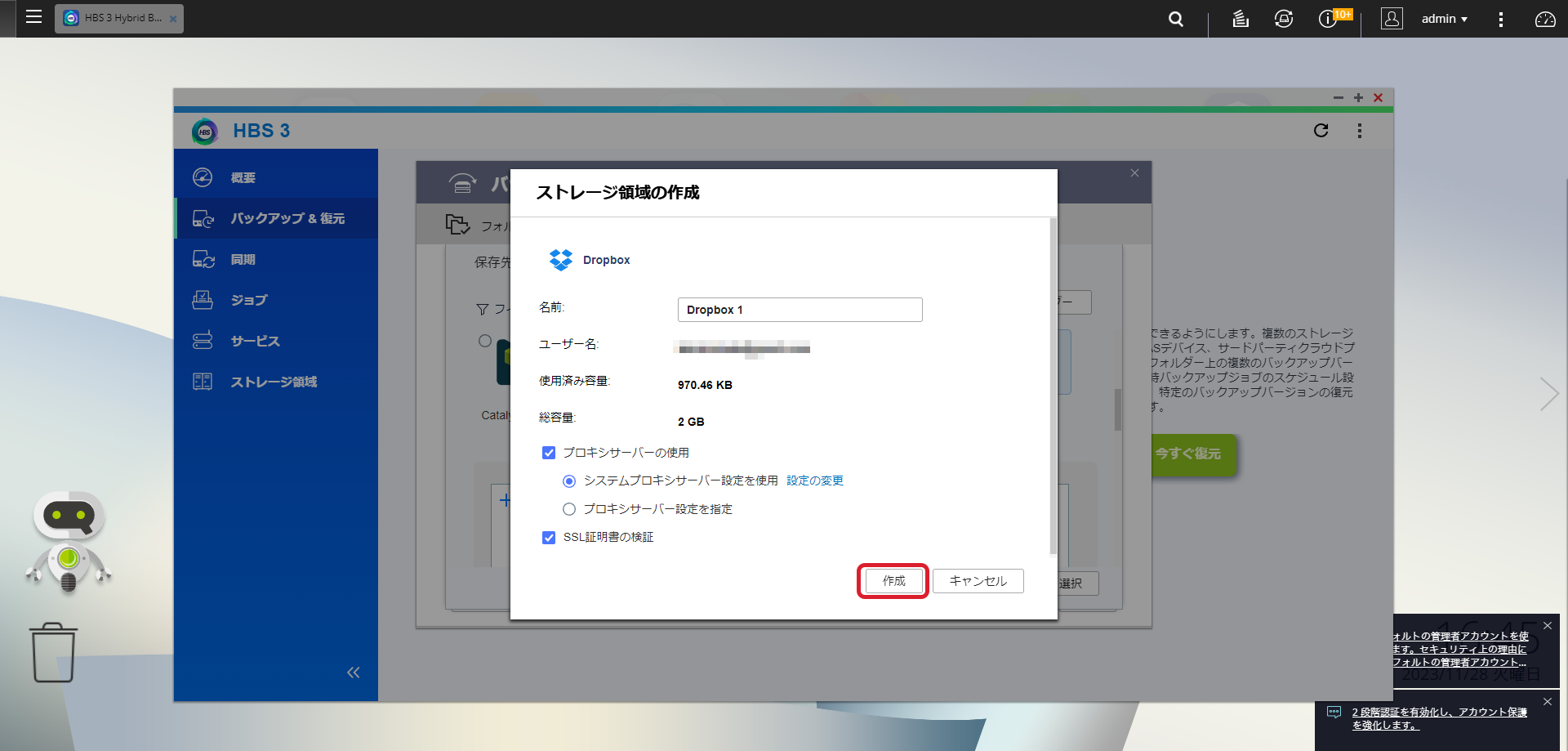Close the backup wizard panel behind
This screenshot has height=751, width=1568.
click(1134, 172)
